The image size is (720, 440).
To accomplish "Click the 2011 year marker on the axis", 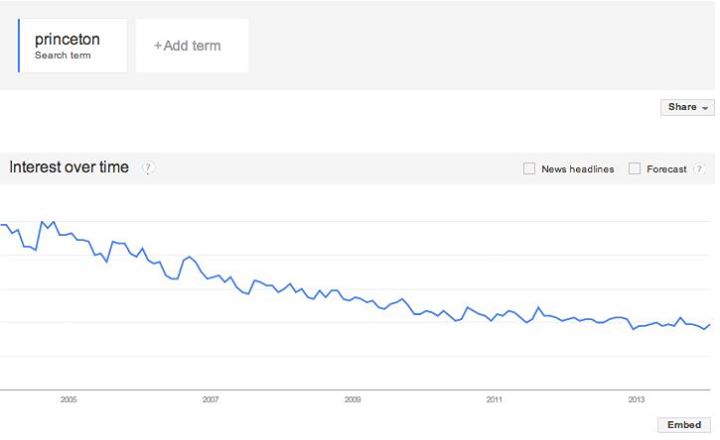I will pyautogui.click(x=494, y=399).
